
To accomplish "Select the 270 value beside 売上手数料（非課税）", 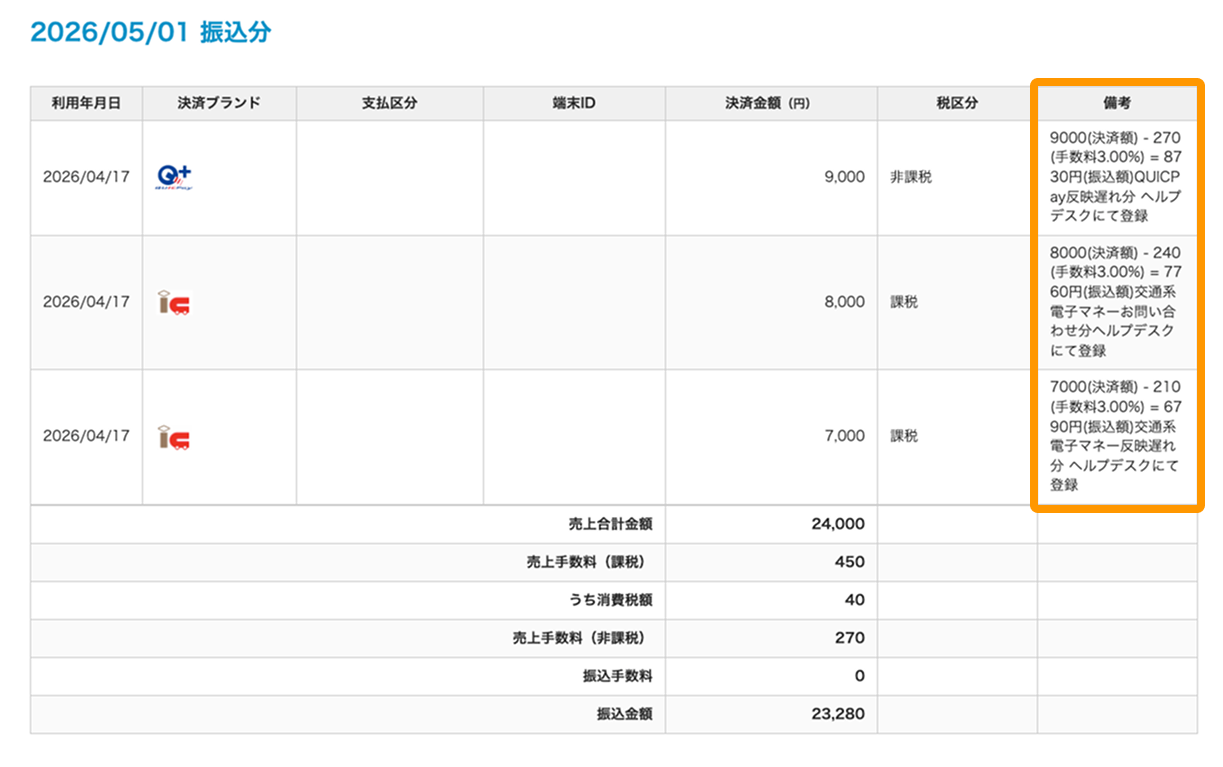I will pyautogui.click(x=850, y=638).
